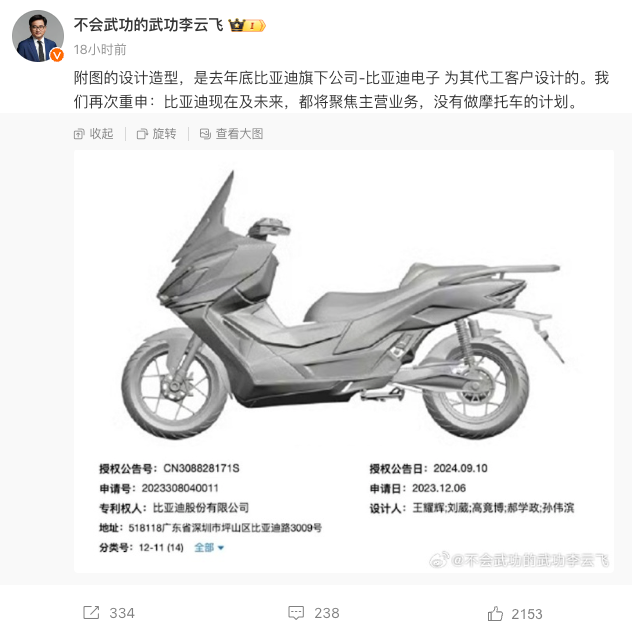Click the motorcycle patent image
The width and height of the screenshot is (632, 631).
tap(344, 361)
